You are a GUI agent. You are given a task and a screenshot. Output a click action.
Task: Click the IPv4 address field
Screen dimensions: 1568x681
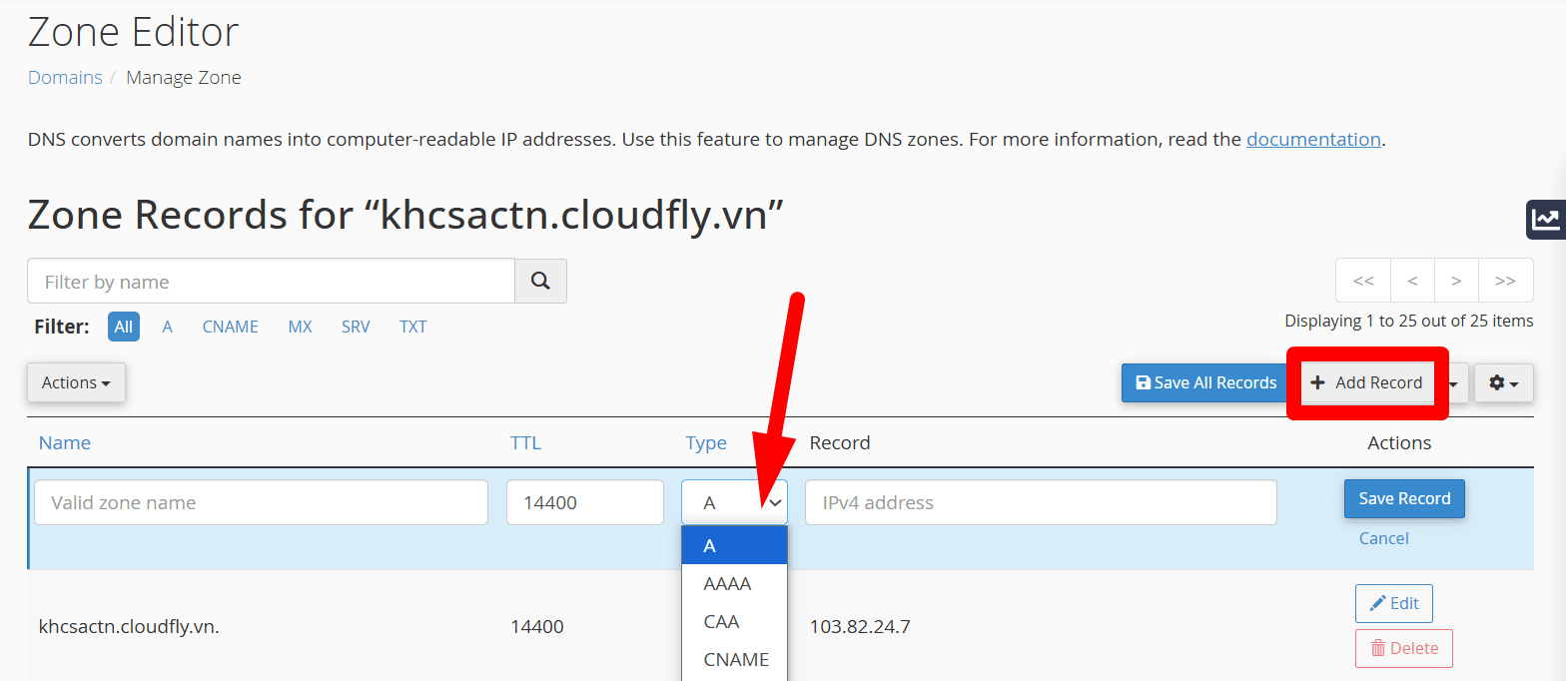(x=1041, y=502)
